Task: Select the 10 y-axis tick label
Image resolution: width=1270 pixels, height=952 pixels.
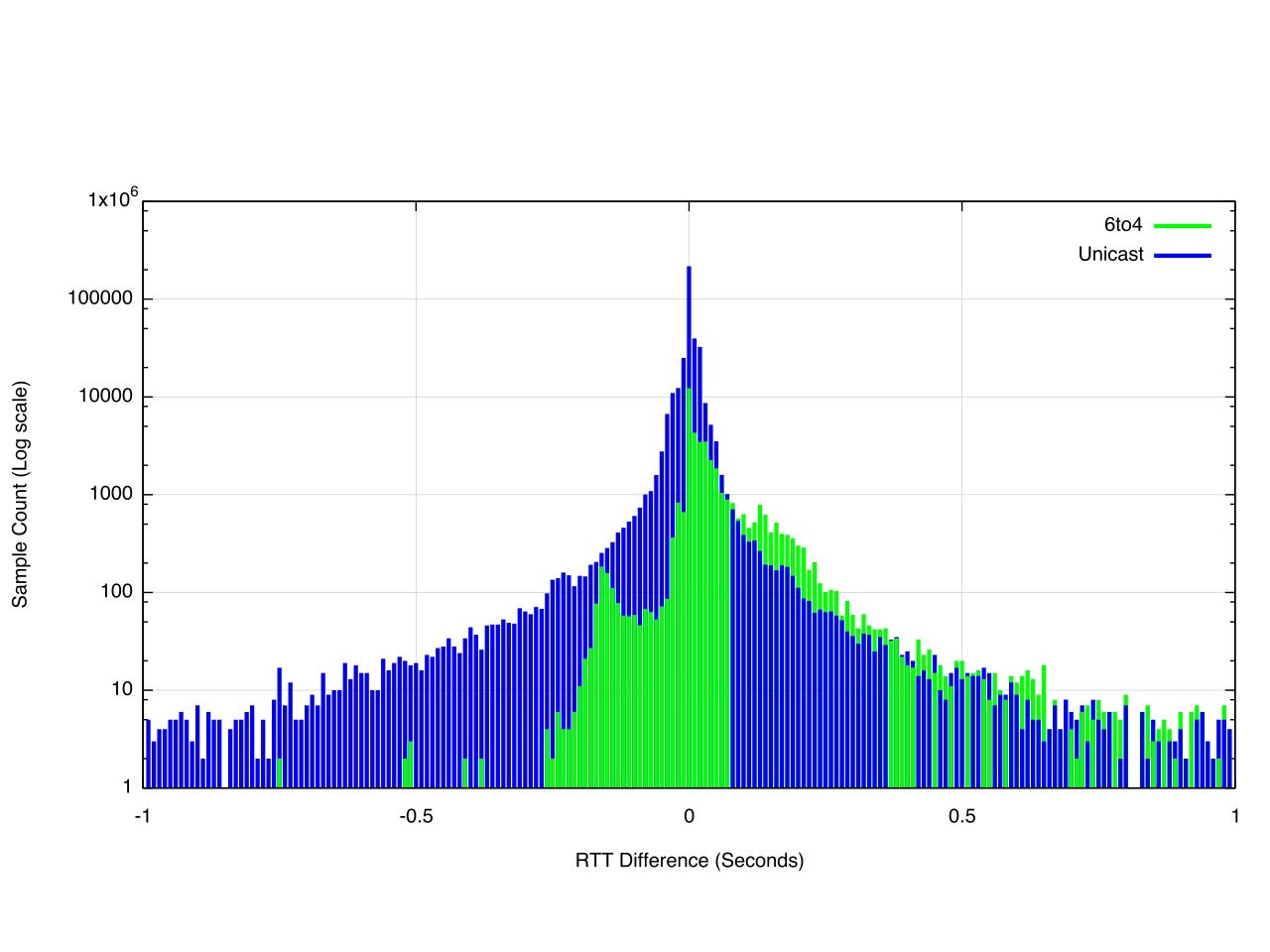Action: [x=121, y=689]
